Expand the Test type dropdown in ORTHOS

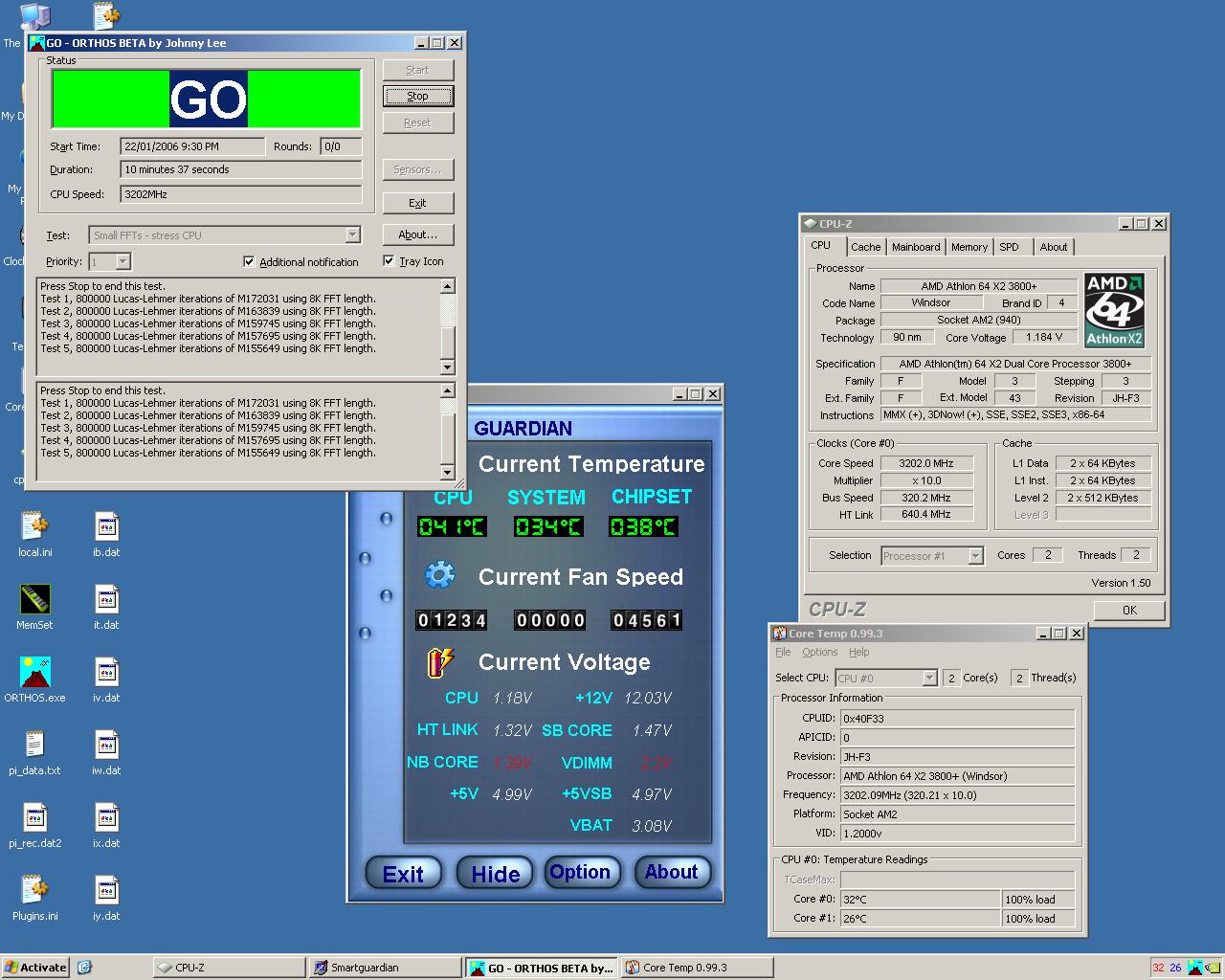click(x=352, y=235)
